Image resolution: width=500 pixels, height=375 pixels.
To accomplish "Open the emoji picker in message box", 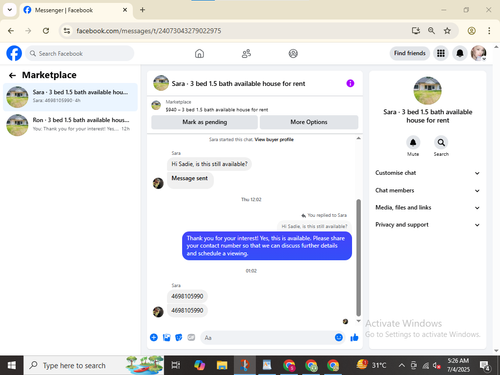I will click(339, 338).
